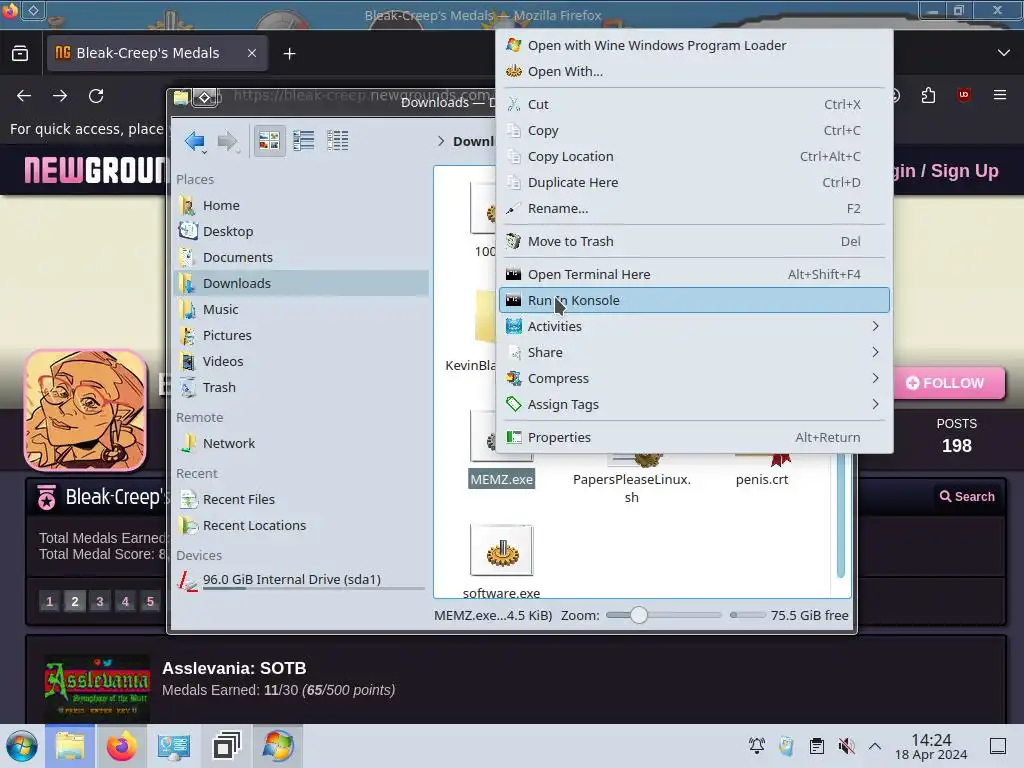
Task: Select Copy in the context menu
Action: (x=694, y=130)
